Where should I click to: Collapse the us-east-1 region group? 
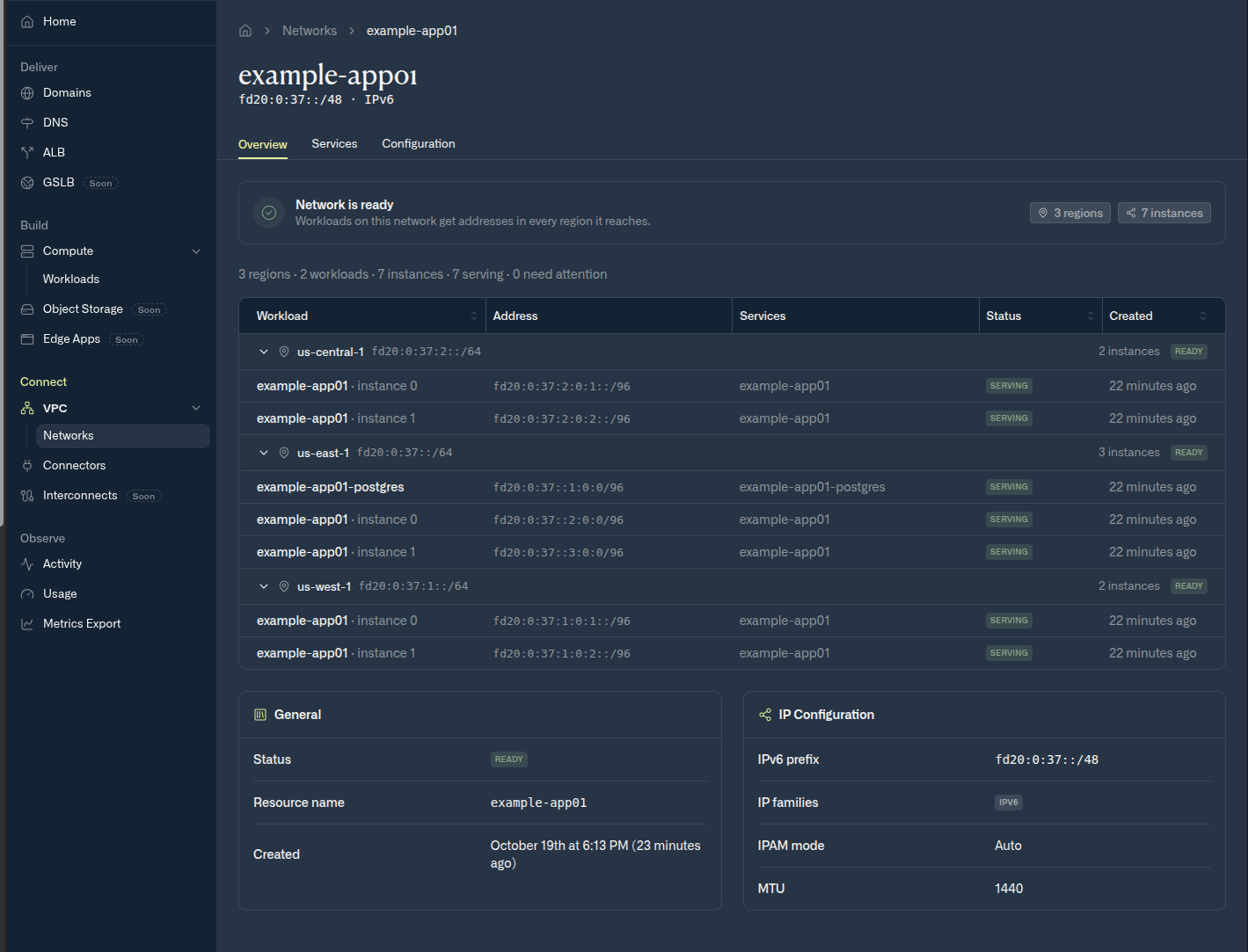point(264,453)
